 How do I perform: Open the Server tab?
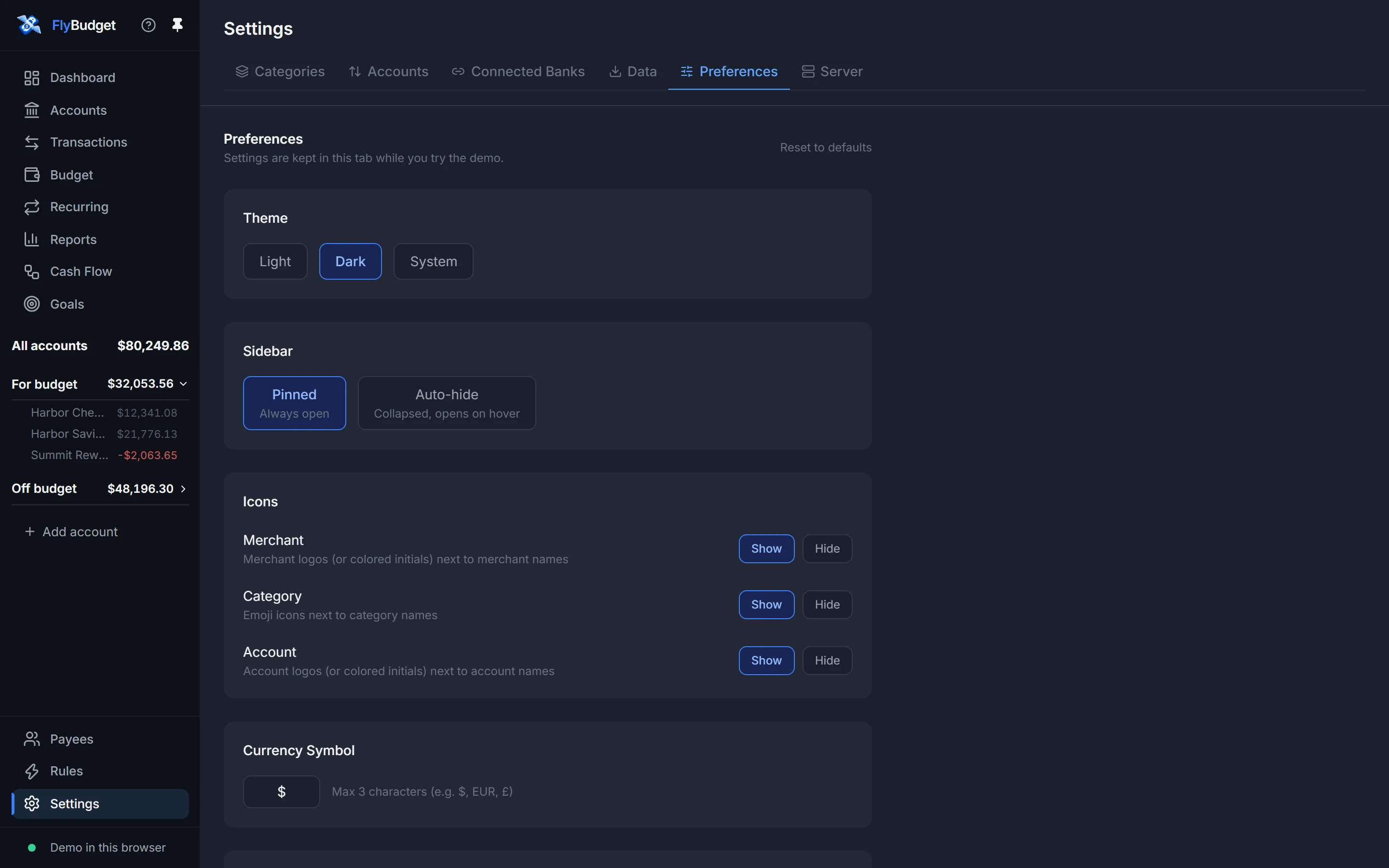pos(831,71)
